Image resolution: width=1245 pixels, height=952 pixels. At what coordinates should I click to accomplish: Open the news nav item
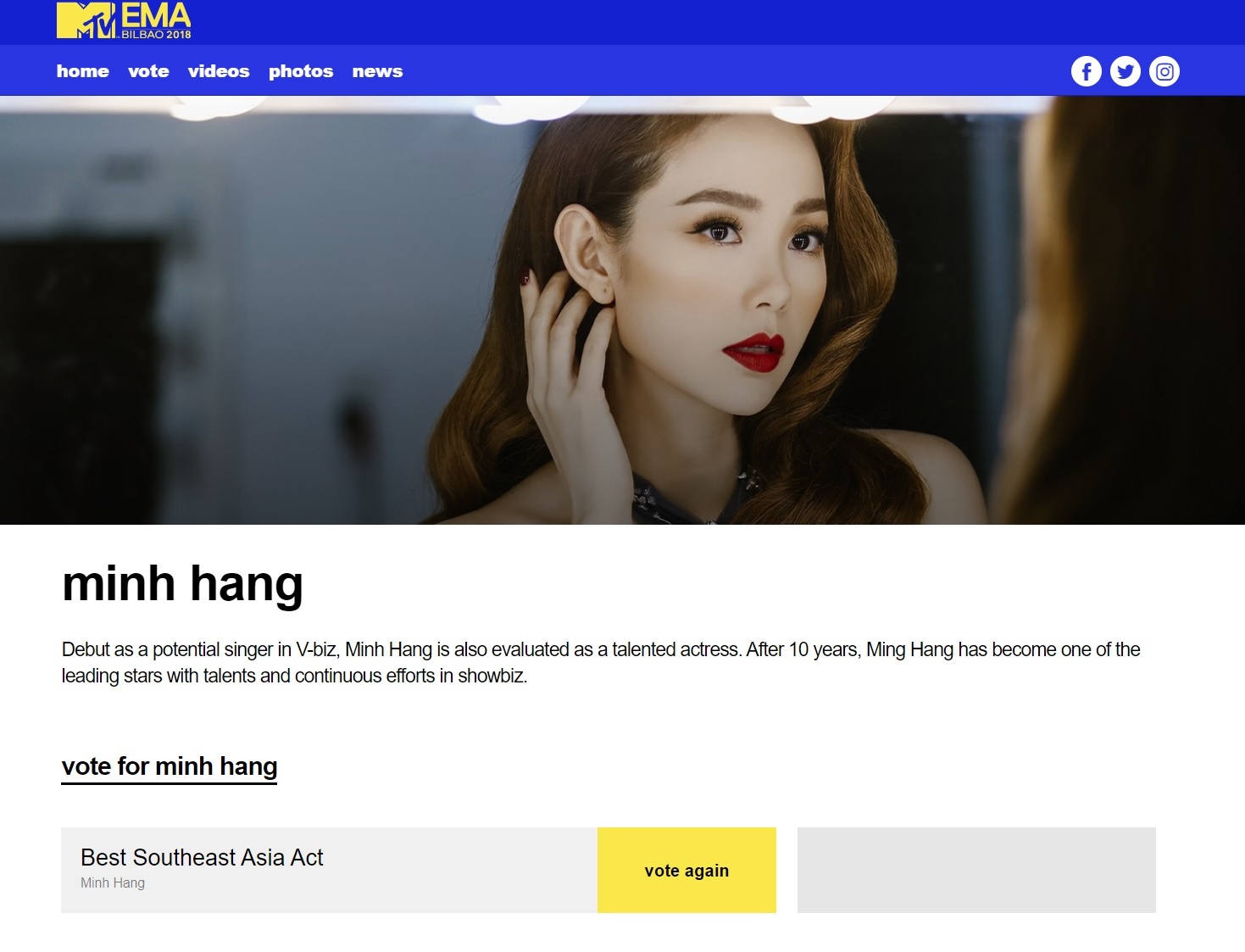tap(377, 72)
